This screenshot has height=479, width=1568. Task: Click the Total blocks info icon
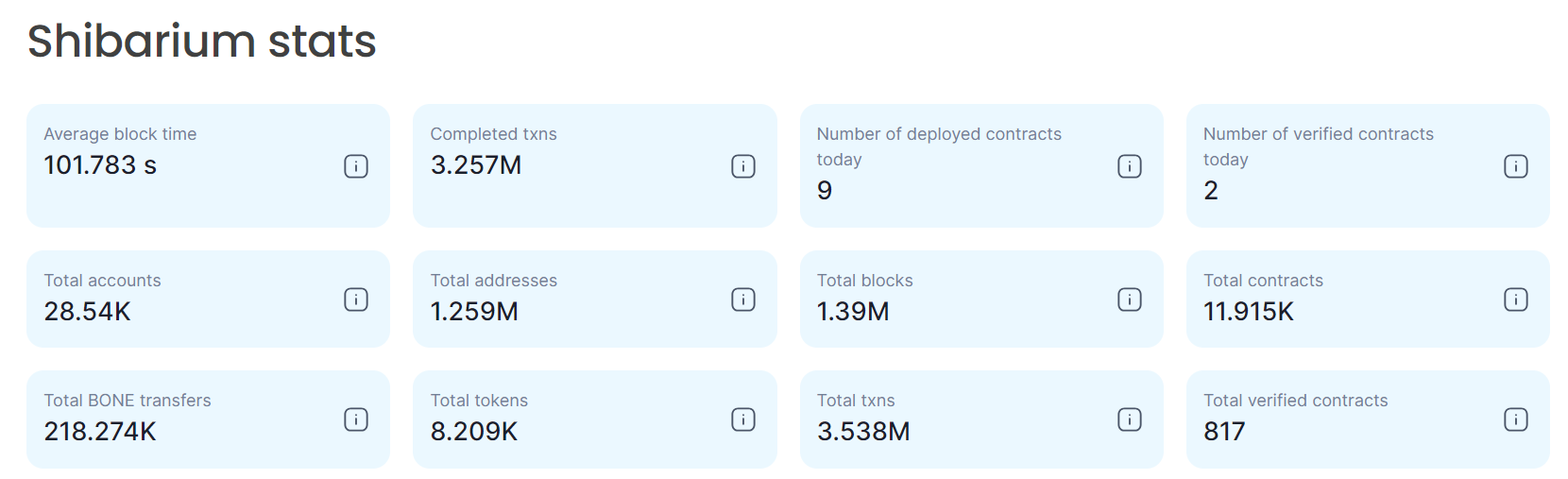(1130, 299)
